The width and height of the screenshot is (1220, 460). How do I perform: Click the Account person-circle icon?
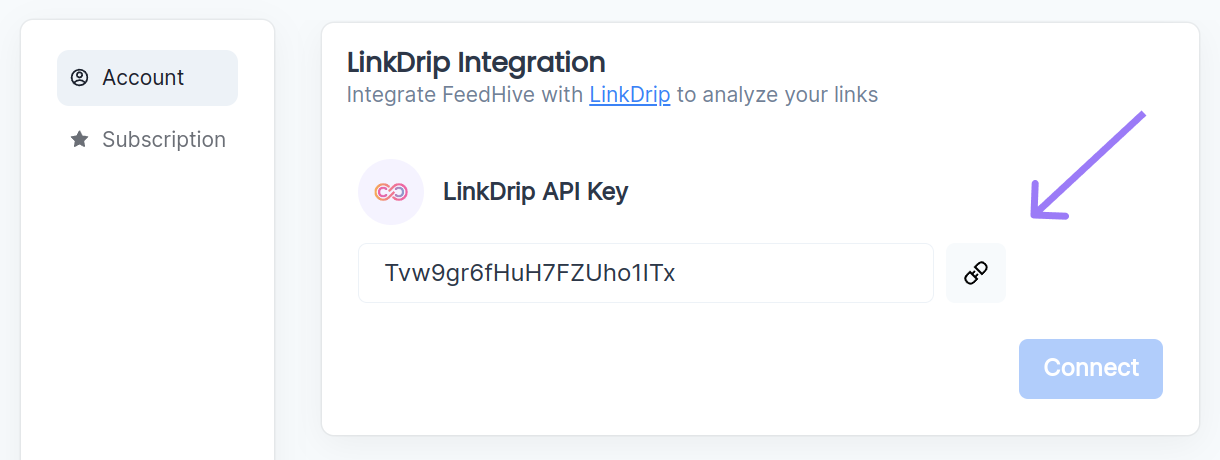click(80, 78)
